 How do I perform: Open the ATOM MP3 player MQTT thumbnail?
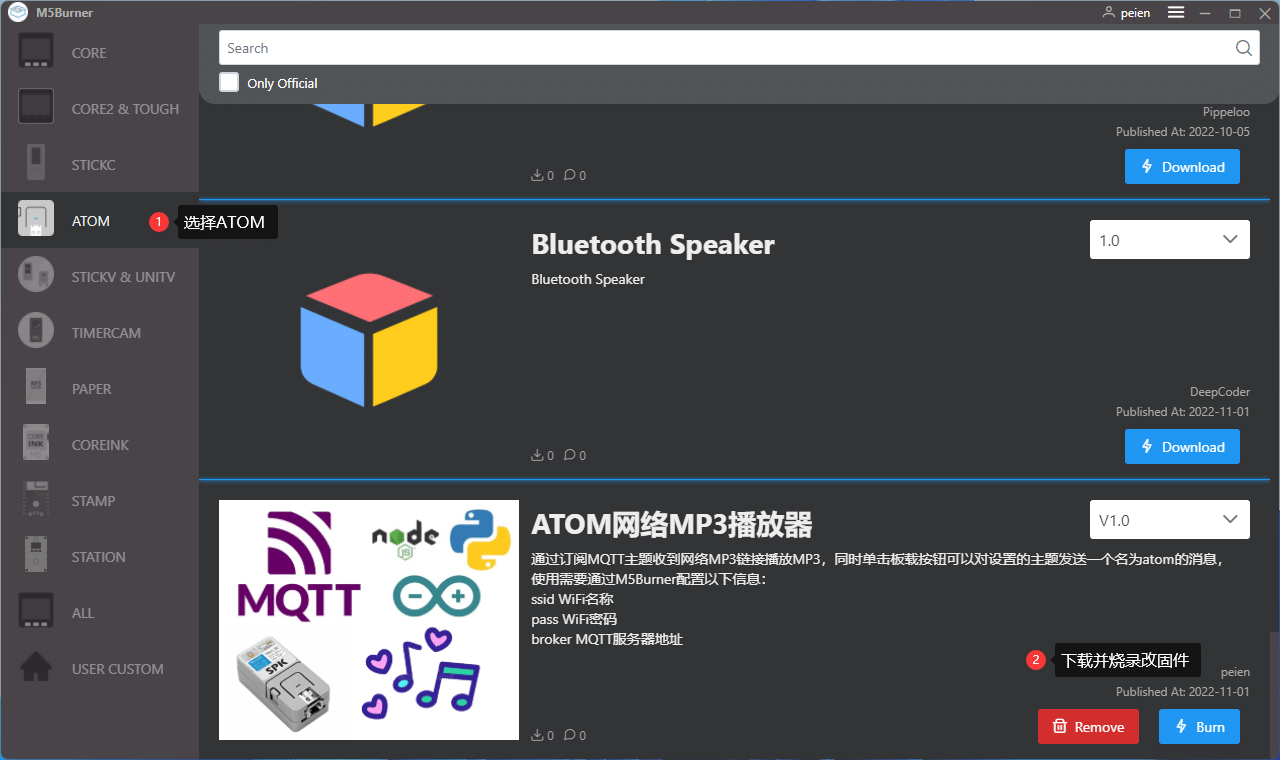pos(369,620)
